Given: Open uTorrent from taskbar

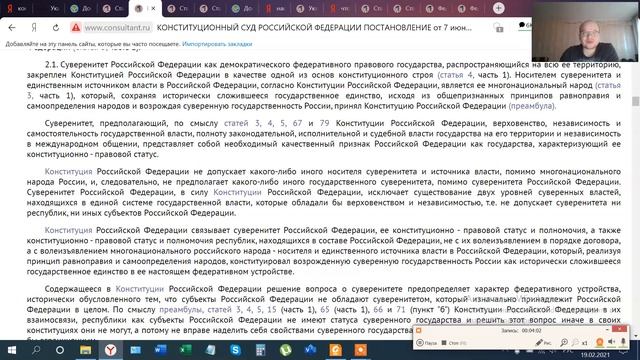Looking at the screenshot, I should click(x=285, y=350).
